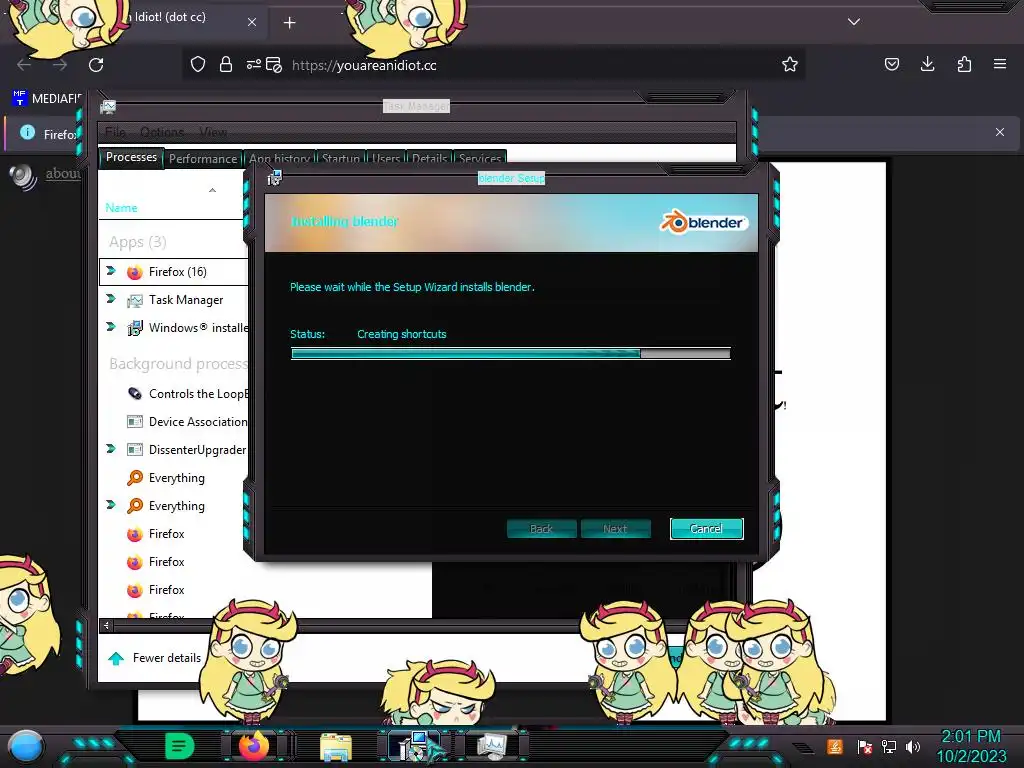
Task: Click the Next button in blender Setup
Action: 615,529
